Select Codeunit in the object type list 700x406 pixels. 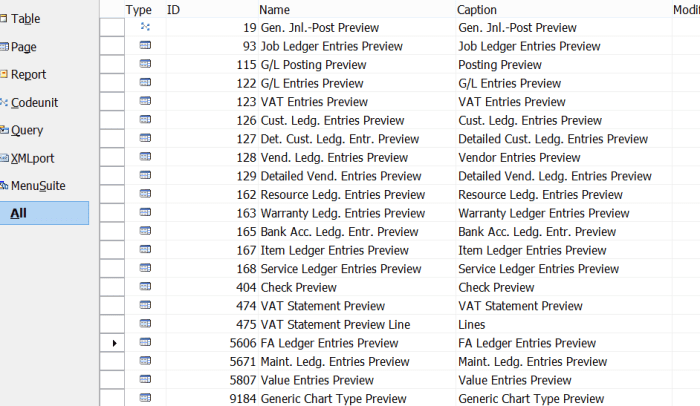(x=34, y=102)
